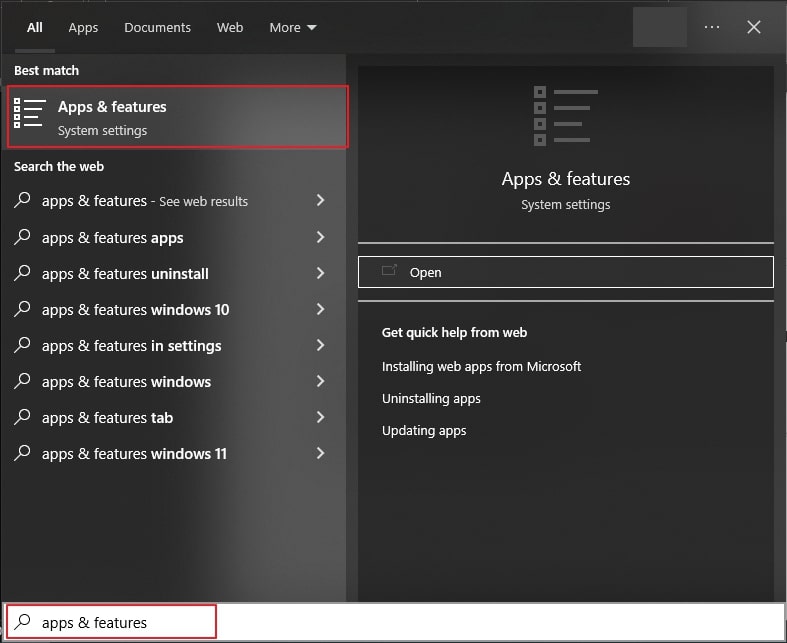Click the Open button in the preview pane
Image resolution: width=787 pixels, height=643 pixels.
566,272
